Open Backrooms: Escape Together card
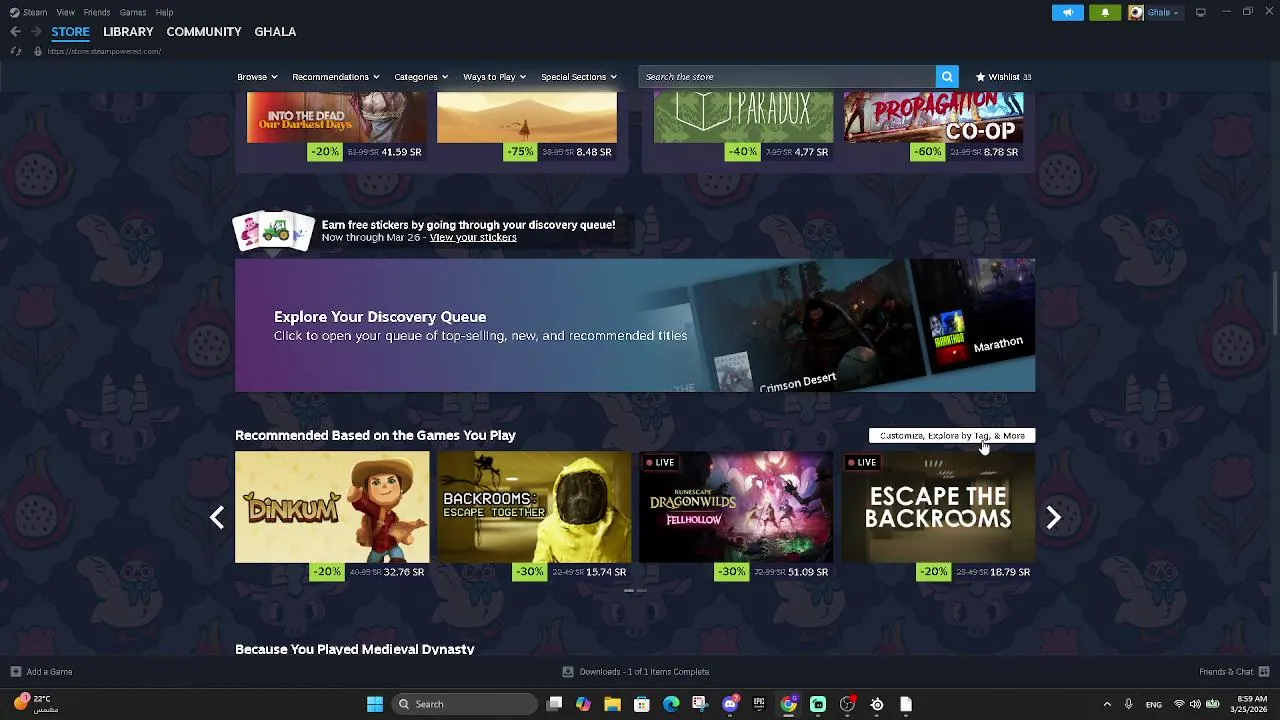Image resolution: width=1280 pixels, height=720 pixels. point(534,507)
